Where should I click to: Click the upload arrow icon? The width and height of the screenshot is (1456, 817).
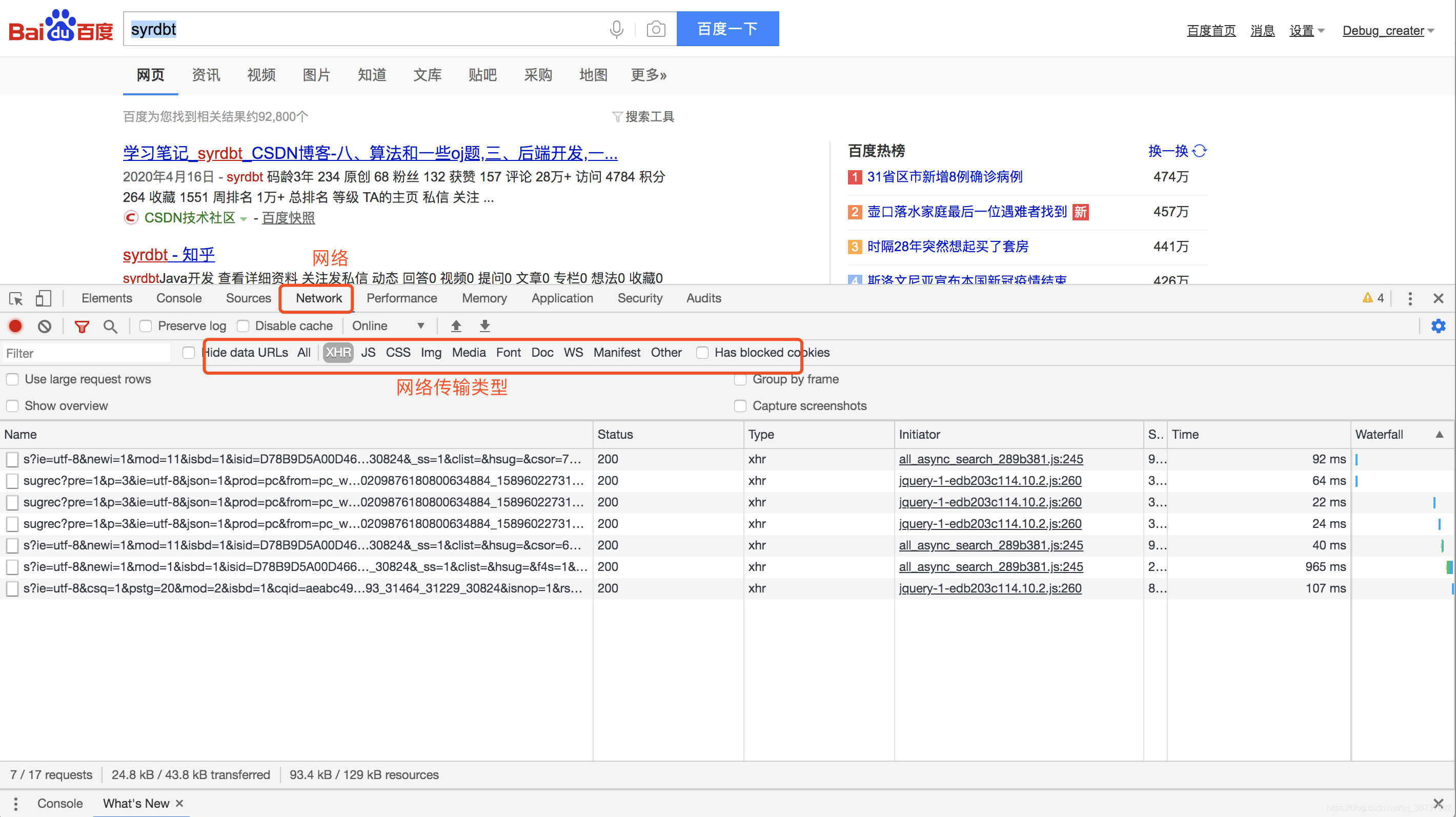click(x=456, y=325)
